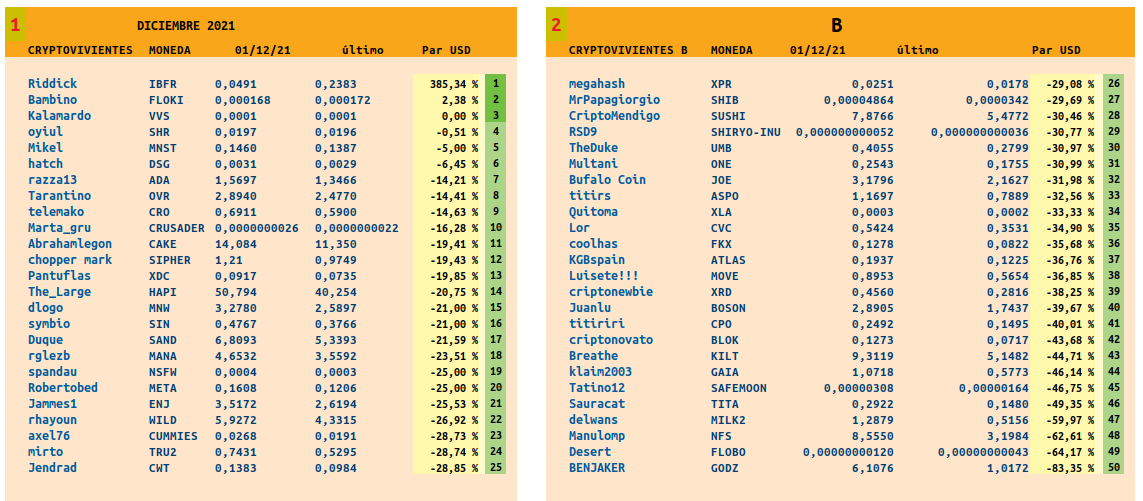Viewport: 1143px width, 501px height.
Task: Click the rank 50 badge
Action: click(1114, 468)
